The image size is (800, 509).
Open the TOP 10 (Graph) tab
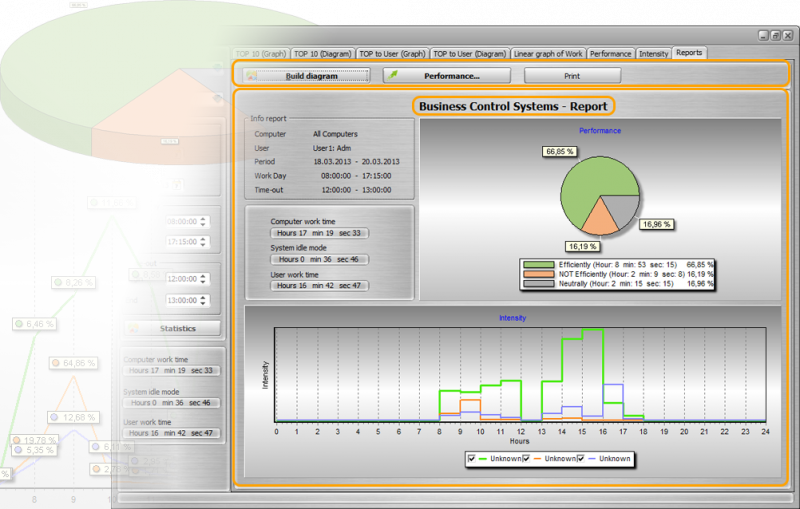[x=261, y=54]
